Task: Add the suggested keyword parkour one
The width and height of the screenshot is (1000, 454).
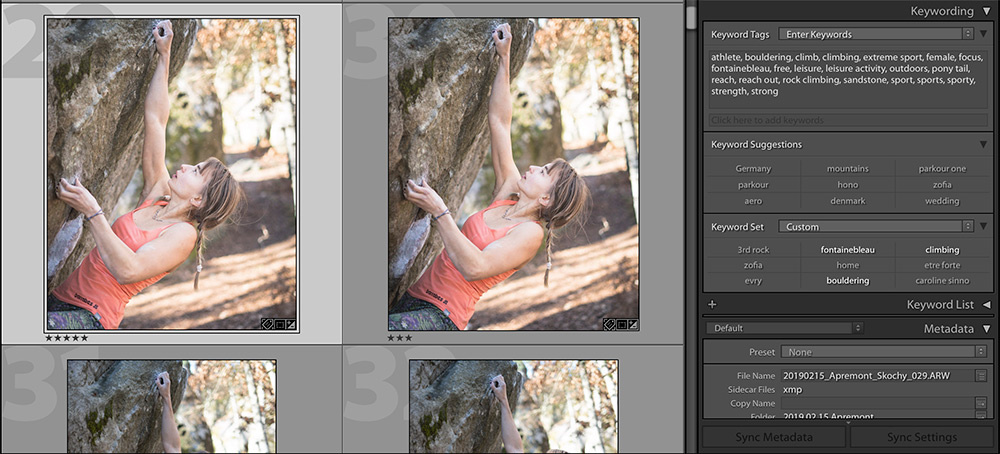Action: 942,169
